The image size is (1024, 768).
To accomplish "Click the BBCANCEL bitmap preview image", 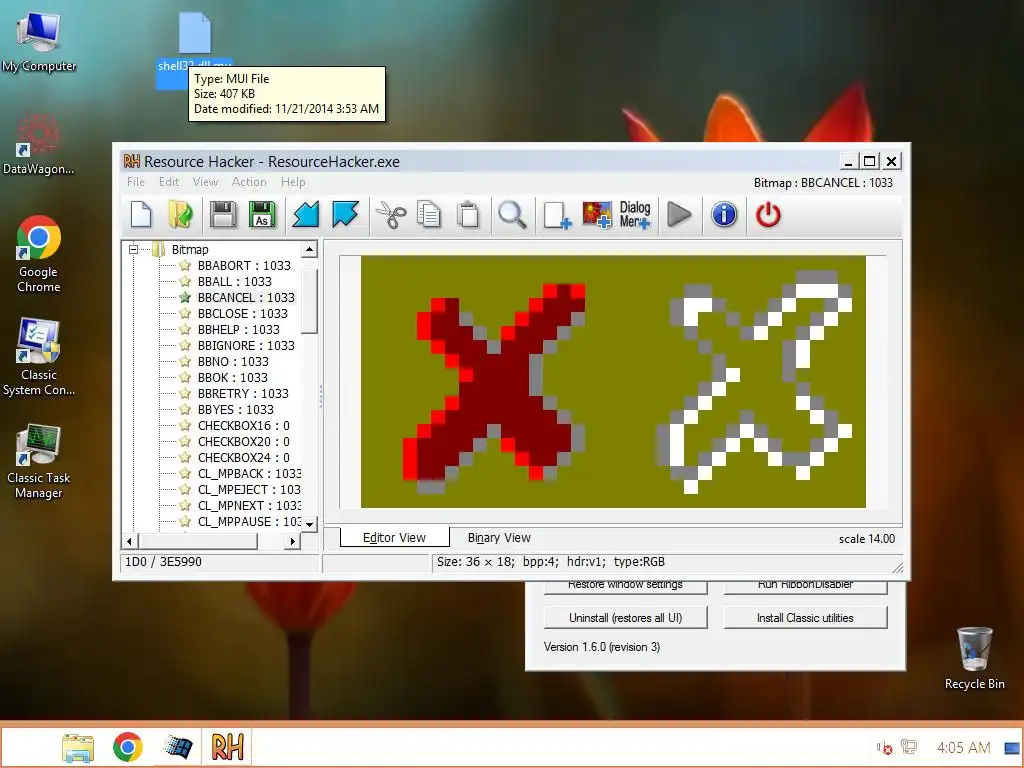I will click(x=613, y=381).
